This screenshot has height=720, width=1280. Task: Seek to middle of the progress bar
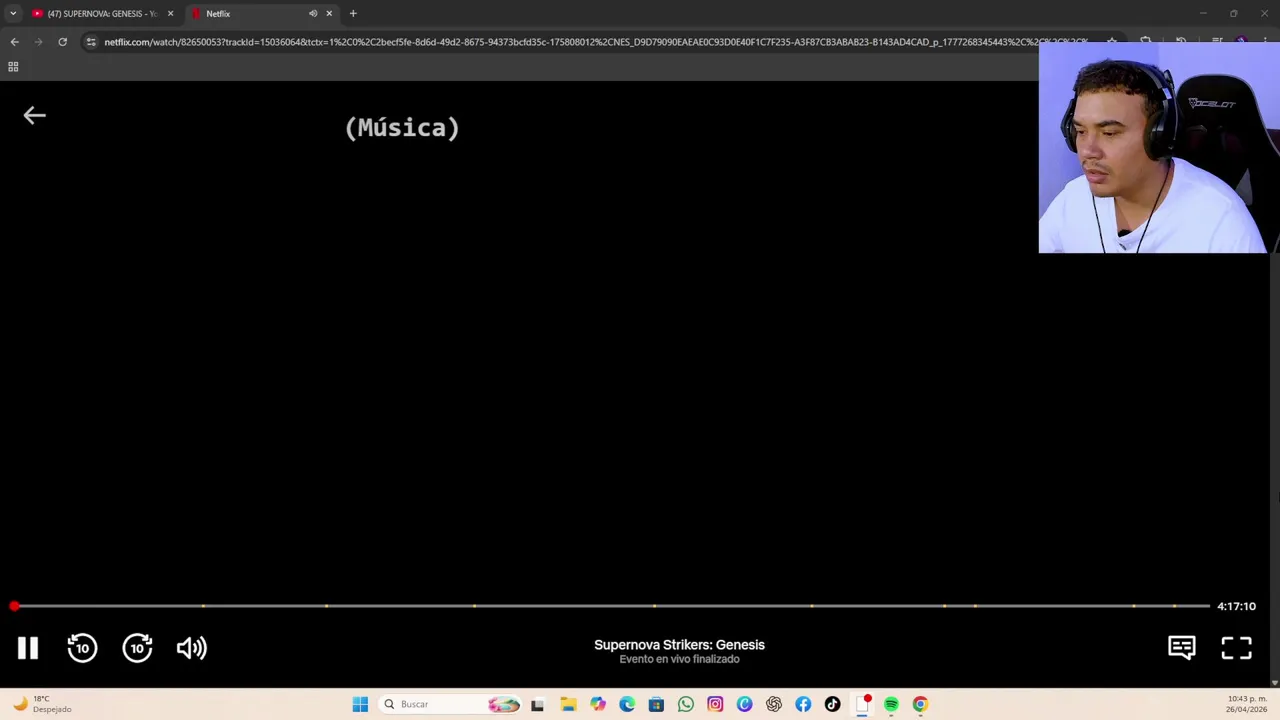pyautogui.click(x=610, y=606)
